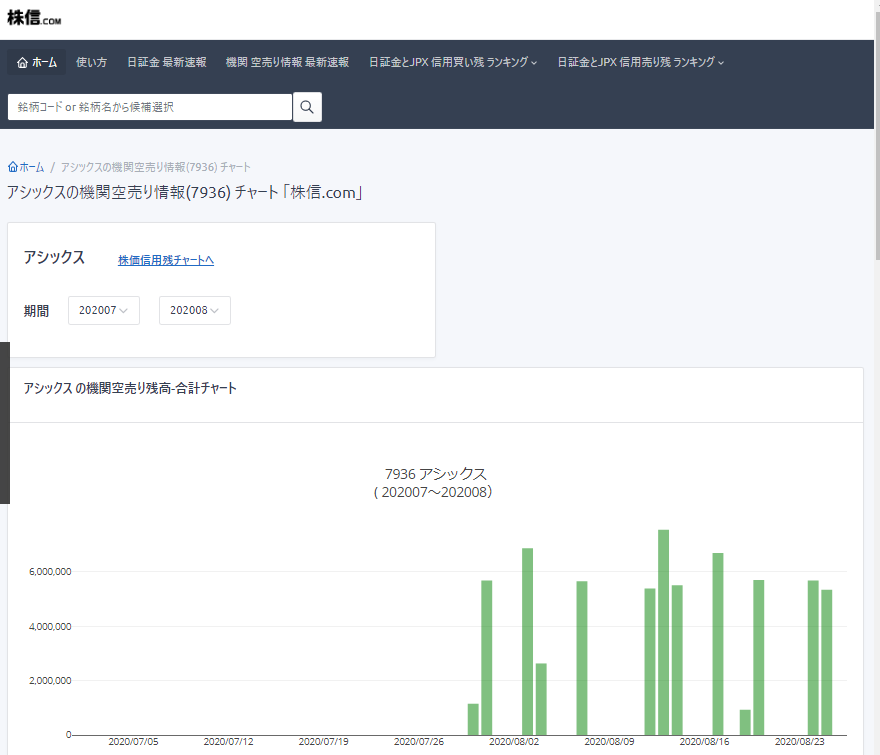Click the dark tab on left edge
Viewport: 880px width, 755px height.
pyautogui.click(x=4, y=422)
